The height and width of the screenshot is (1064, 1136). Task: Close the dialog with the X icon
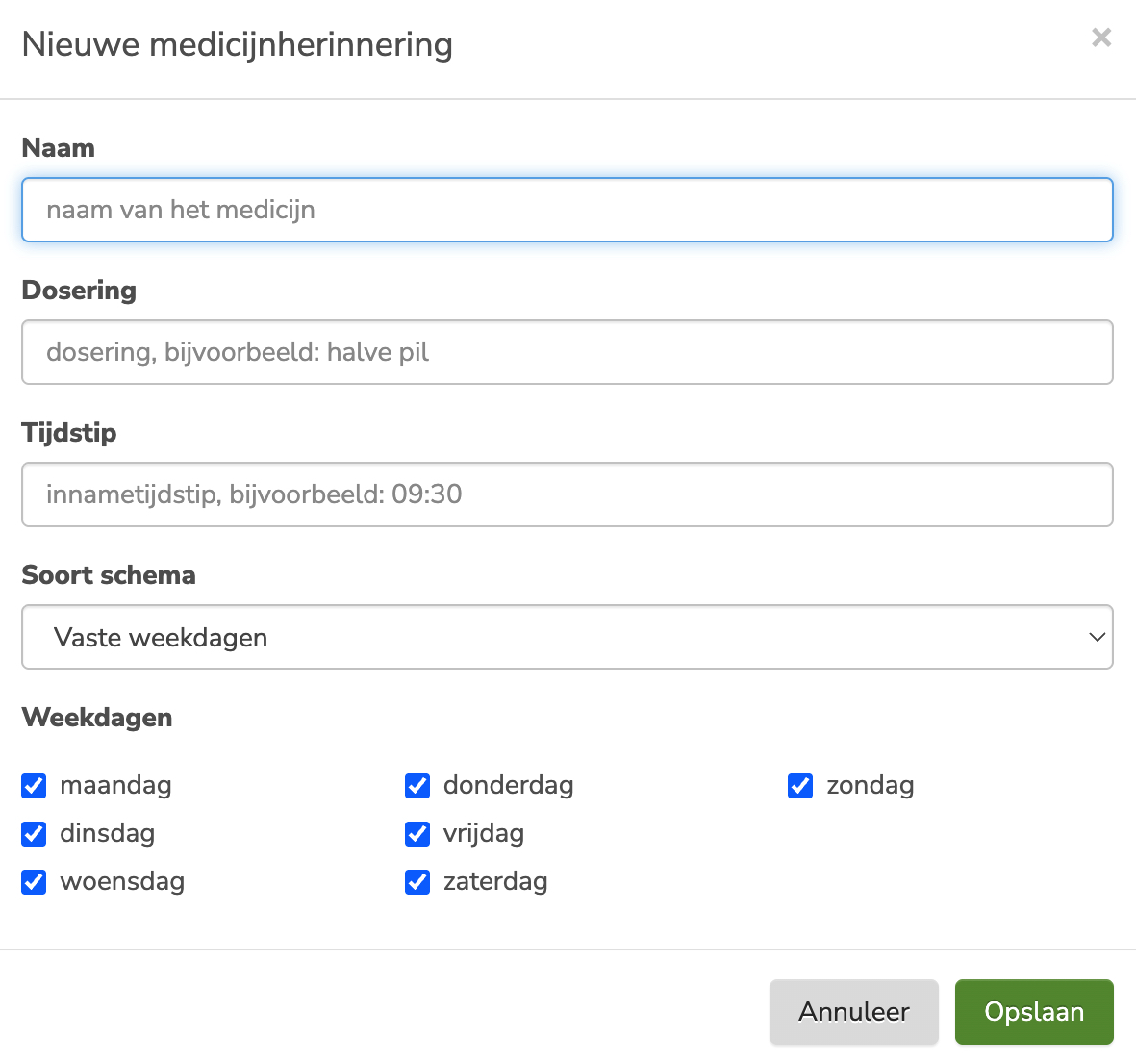[x=1101, y=38]
